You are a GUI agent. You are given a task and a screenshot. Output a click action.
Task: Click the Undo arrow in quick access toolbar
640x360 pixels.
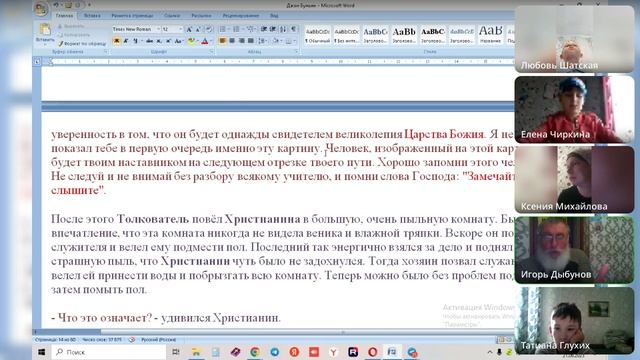(x=56, y=5)
